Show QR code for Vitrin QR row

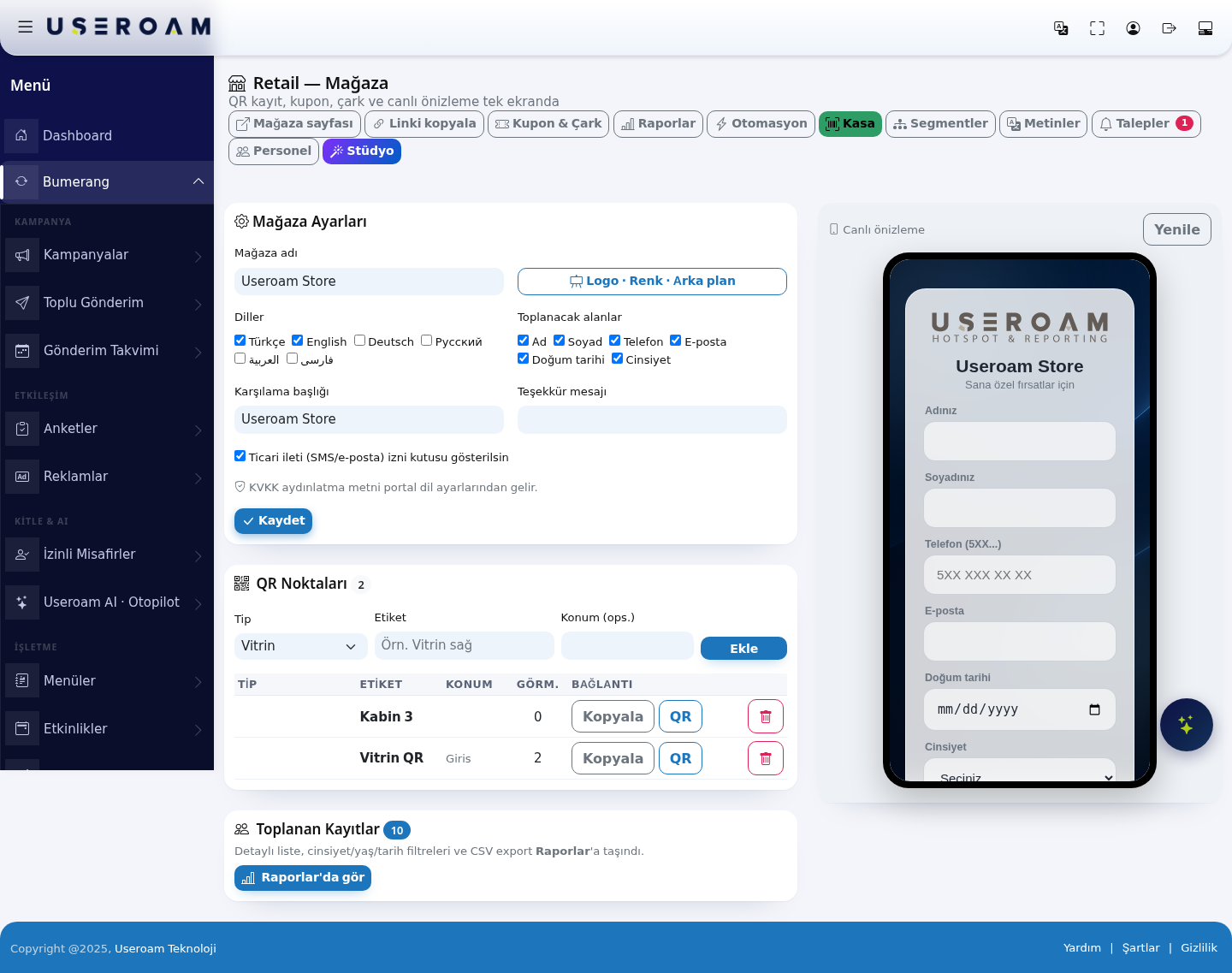[x=680, y=758]
